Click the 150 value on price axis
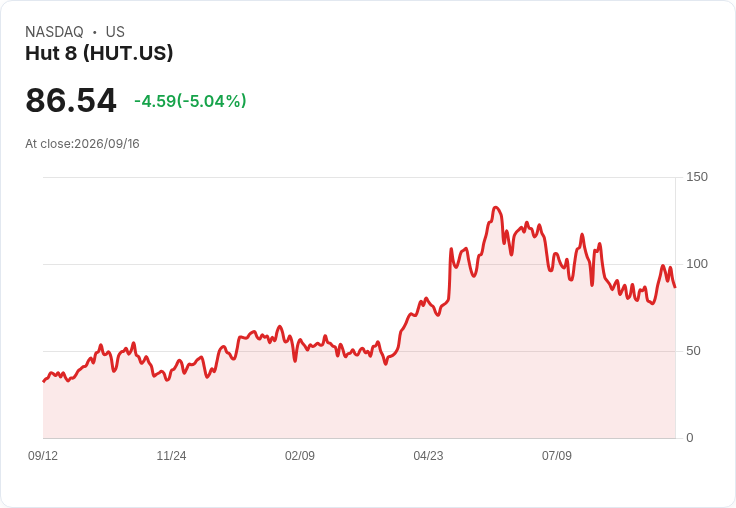 (x=697, y=177)
